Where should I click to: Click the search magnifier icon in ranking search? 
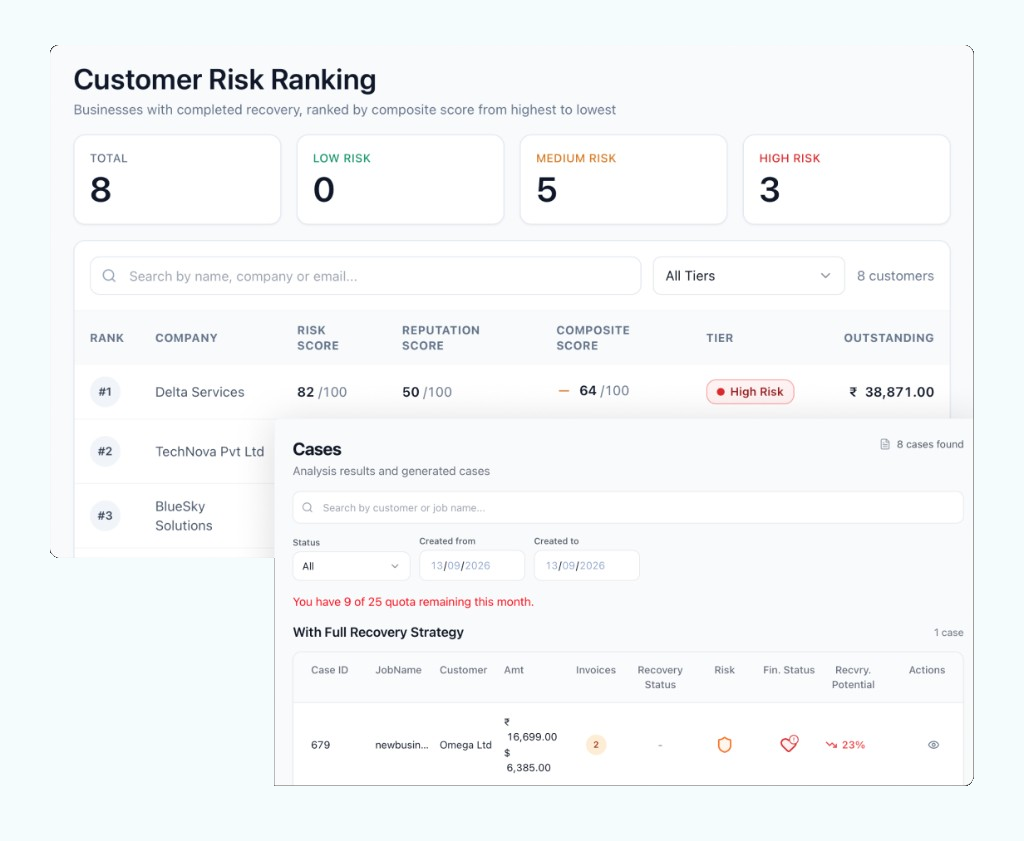(x=109, y=276)
